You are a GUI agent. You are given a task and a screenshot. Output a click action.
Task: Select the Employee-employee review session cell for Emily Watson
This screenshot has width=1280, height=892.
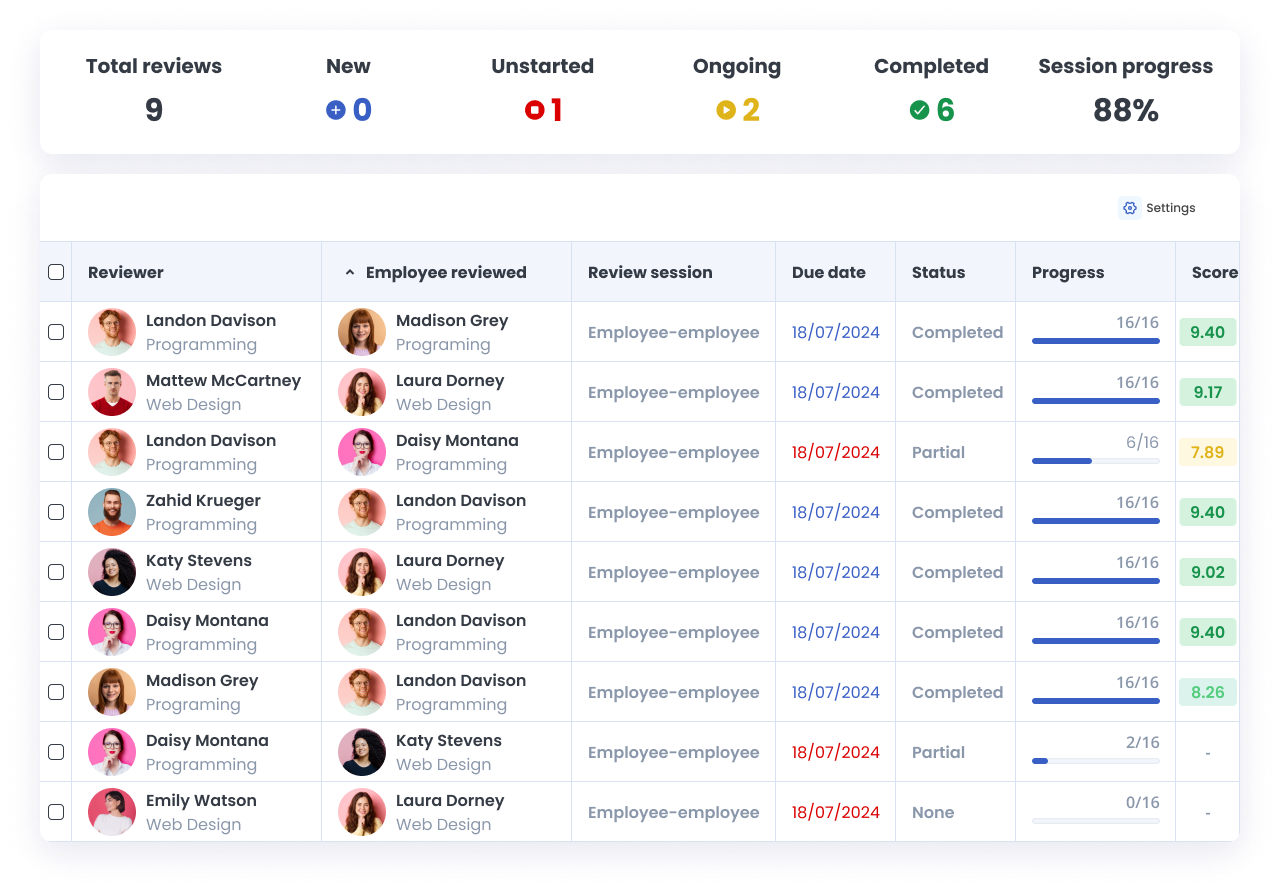click(x=673, y=812)
